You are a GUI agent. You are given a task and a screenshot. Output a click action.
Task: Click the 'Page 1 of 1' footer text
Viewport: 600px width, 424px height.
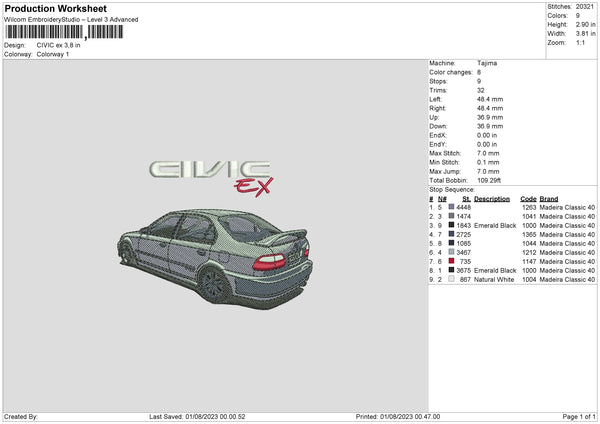click(x=579, y=416)
